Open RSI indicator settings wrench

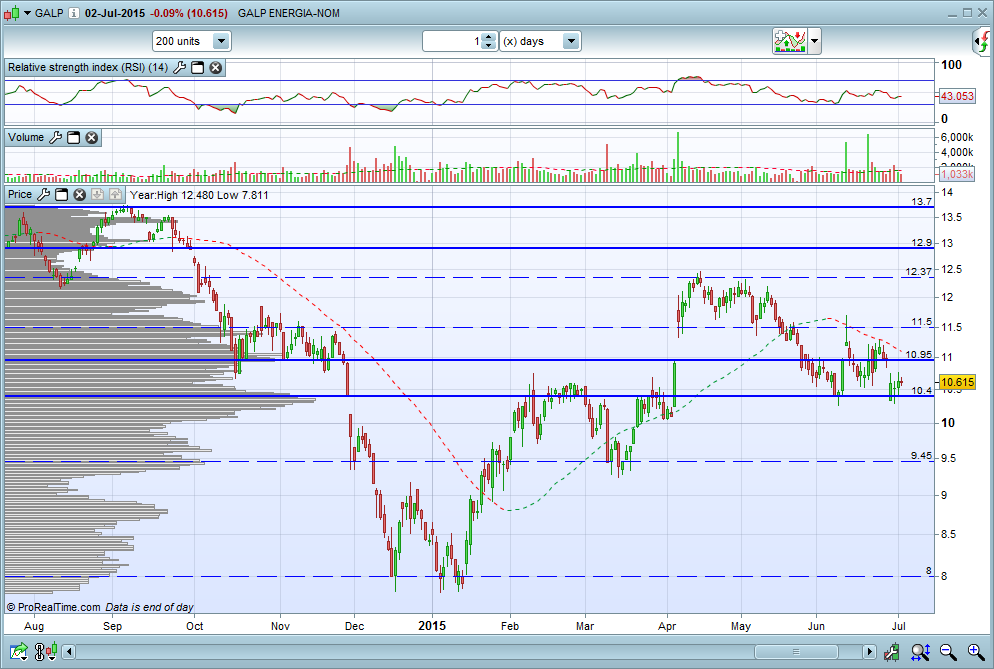pyautogui.click(x=179, y=67)
